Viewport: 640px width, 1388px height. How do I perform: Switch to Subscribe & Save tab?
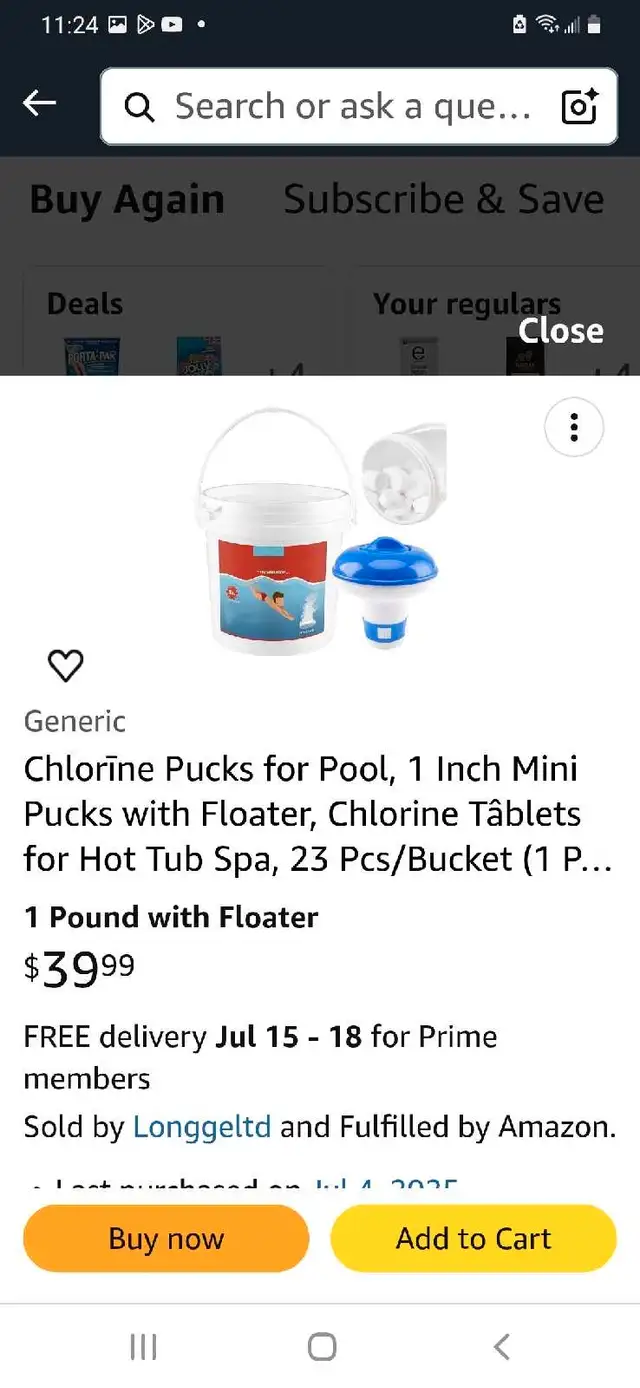click(444, 200)
